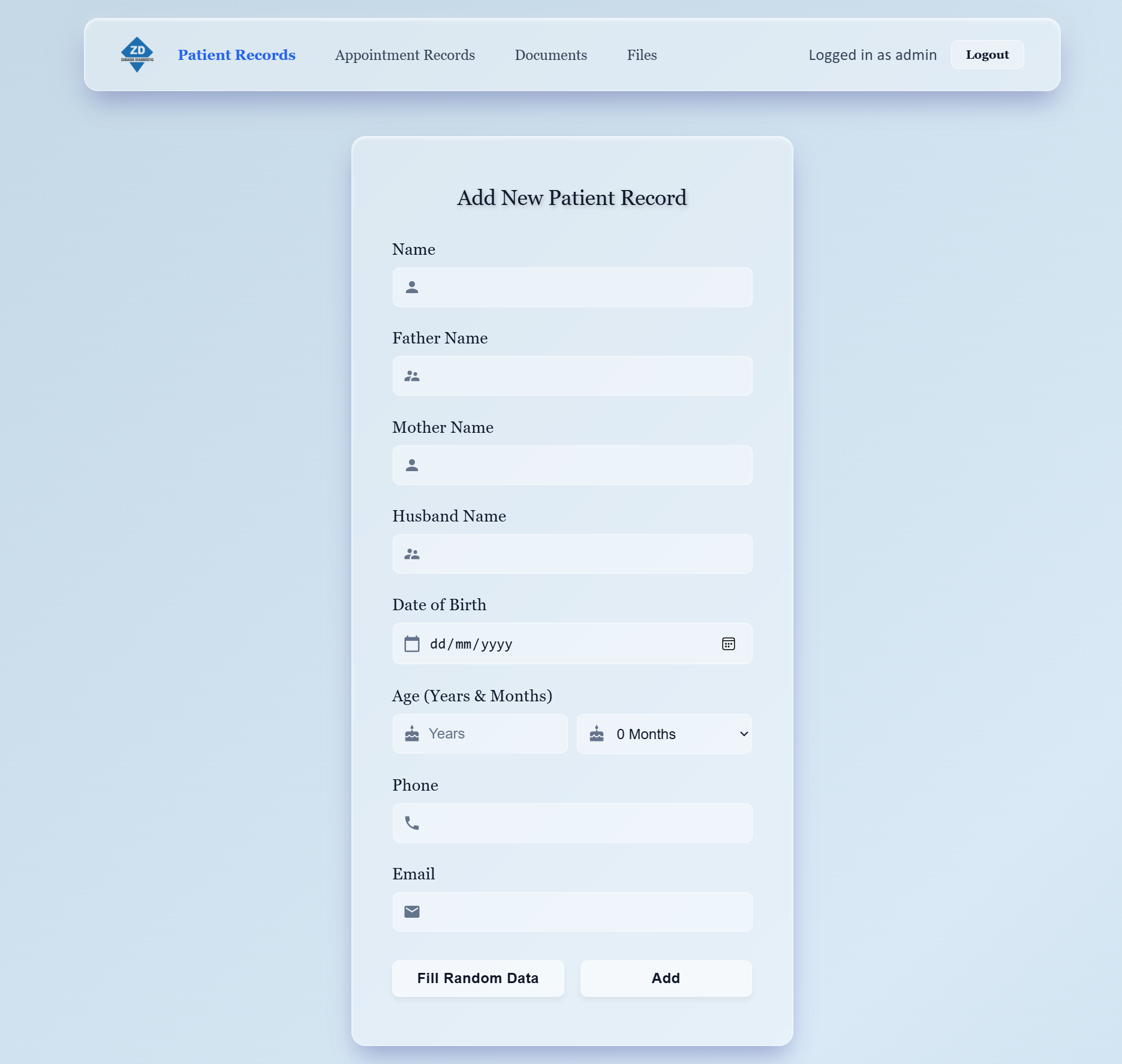Focus the Phone input field
The image size is (1122, 1064).
click(x=572, y=823)
